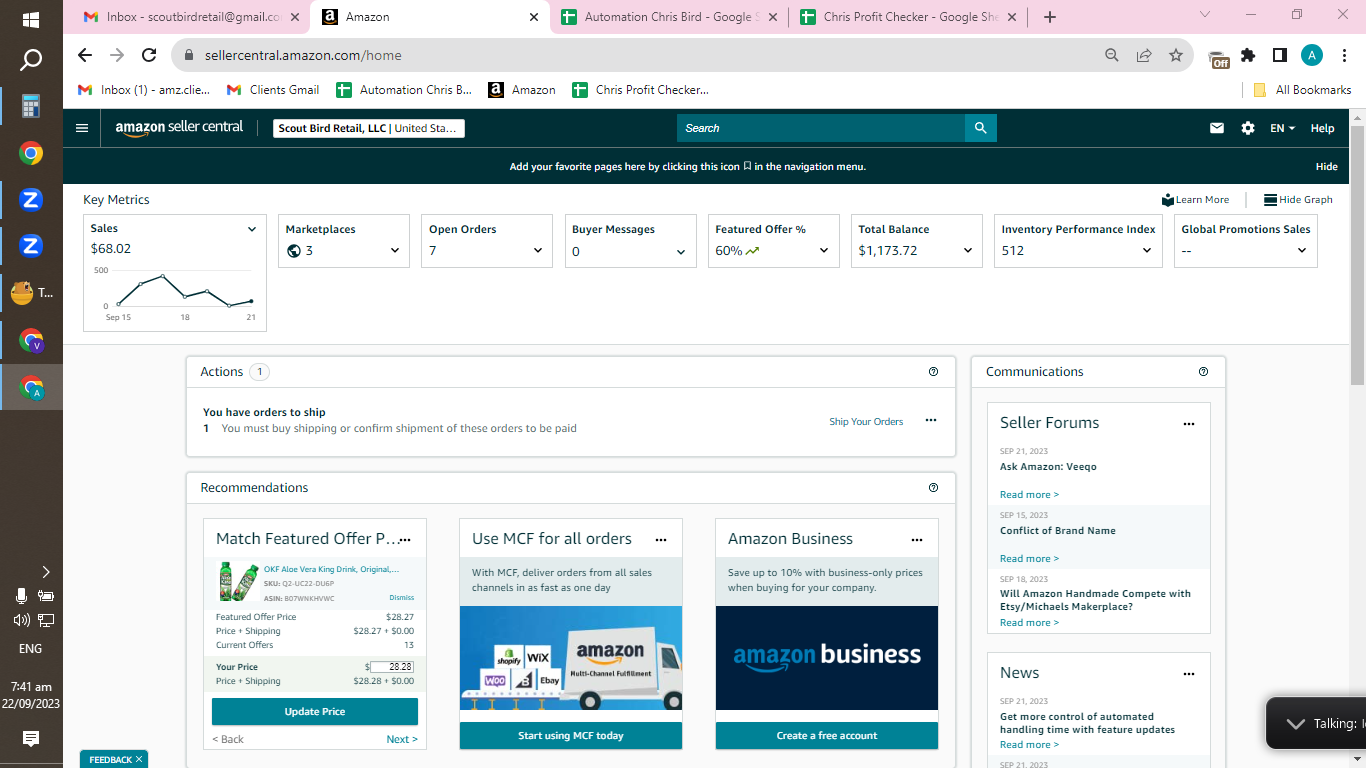The image size is (1366, 768).
Task: Click the Ship Your Orders link
Action: tap(866, 422)
